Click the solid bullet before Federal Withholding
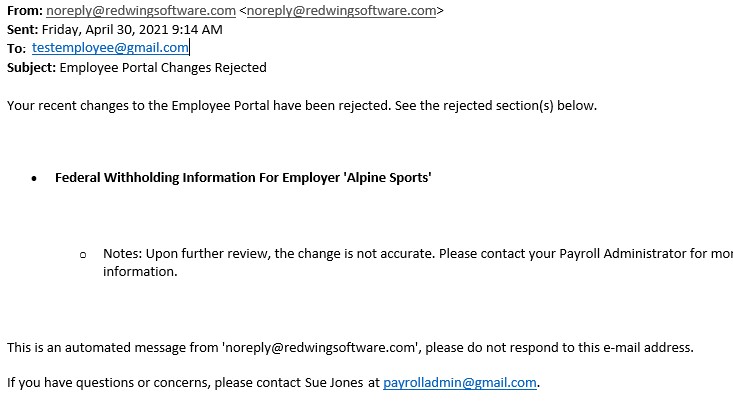 [34, 178]
